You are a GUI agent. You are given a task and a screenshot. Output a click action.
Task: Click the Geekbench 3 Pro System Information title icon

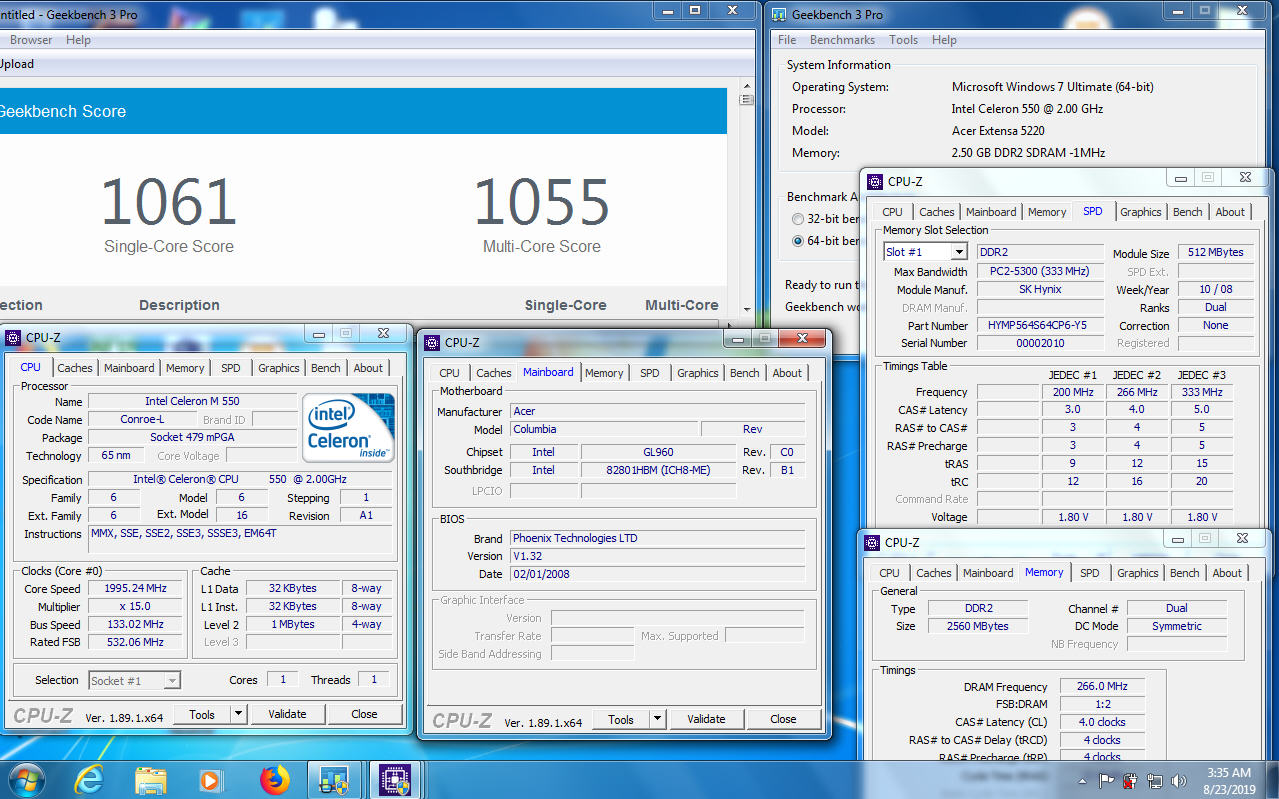pyautogui.click(x=779, y=14)
